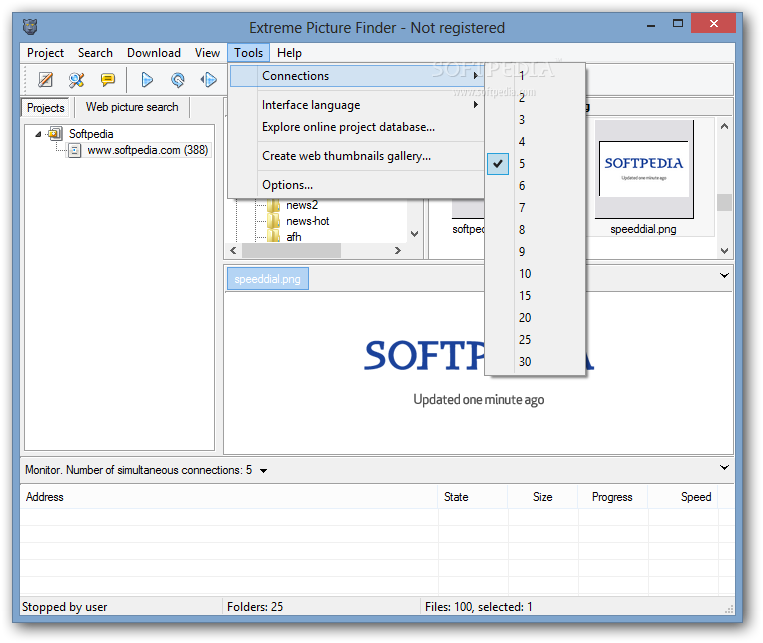Select 5 connections (checked option)
This screenshot has height=643, width=763.
pos(535,164)
